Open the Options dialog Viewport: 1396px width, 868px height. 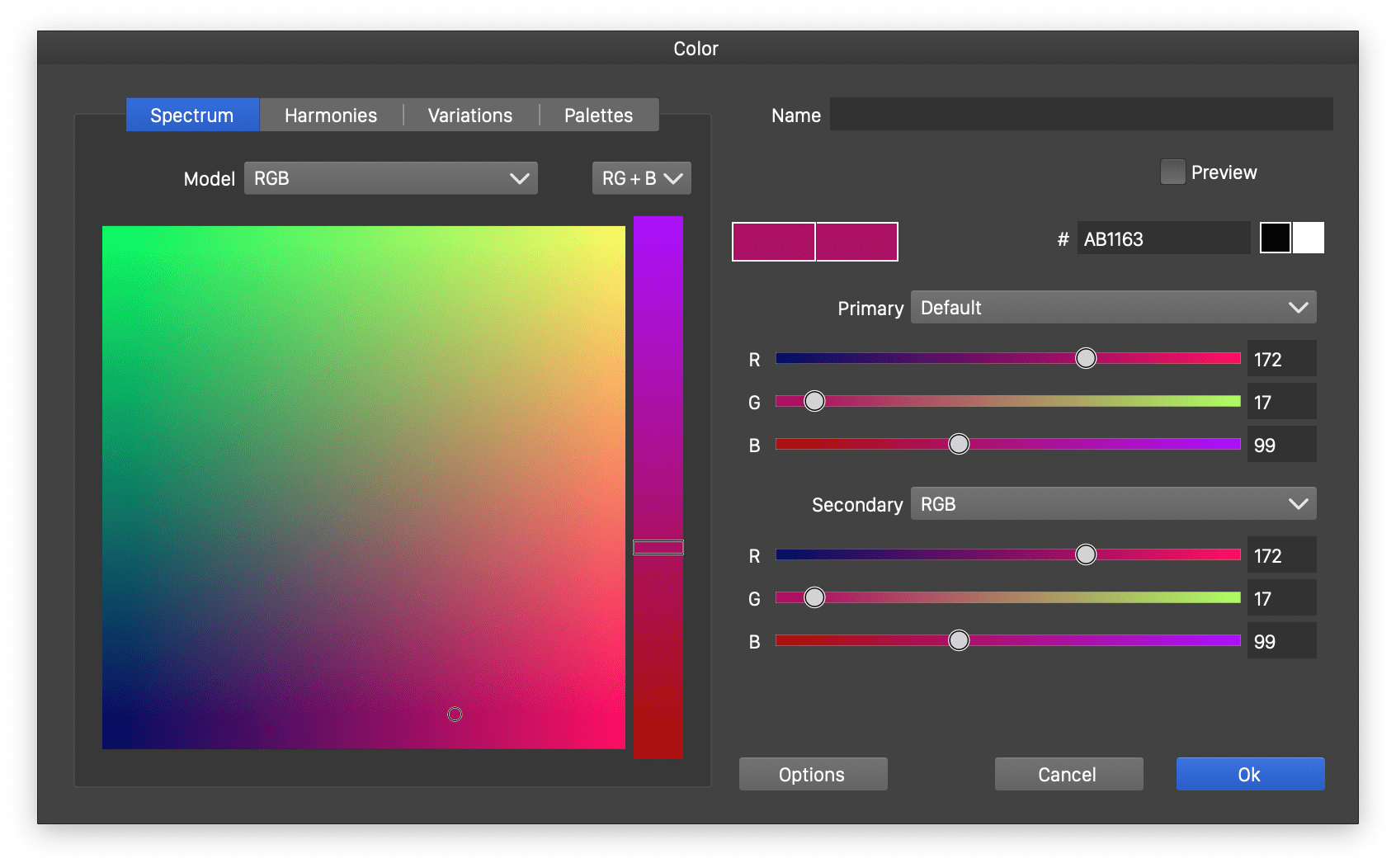(x=812, y=774)
